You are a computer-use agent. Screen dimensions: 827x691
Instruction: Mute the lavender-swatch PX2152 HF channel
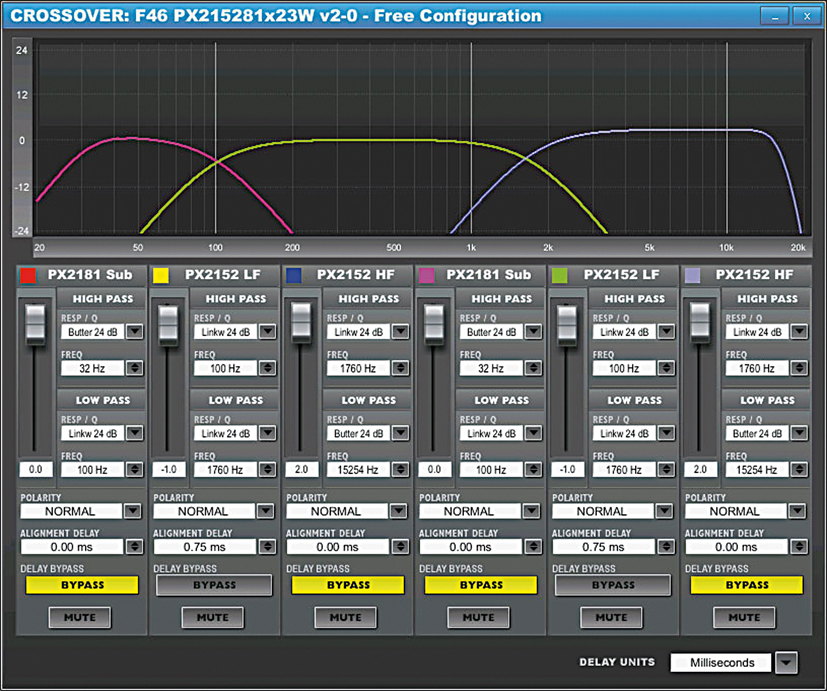click(744, 617)
